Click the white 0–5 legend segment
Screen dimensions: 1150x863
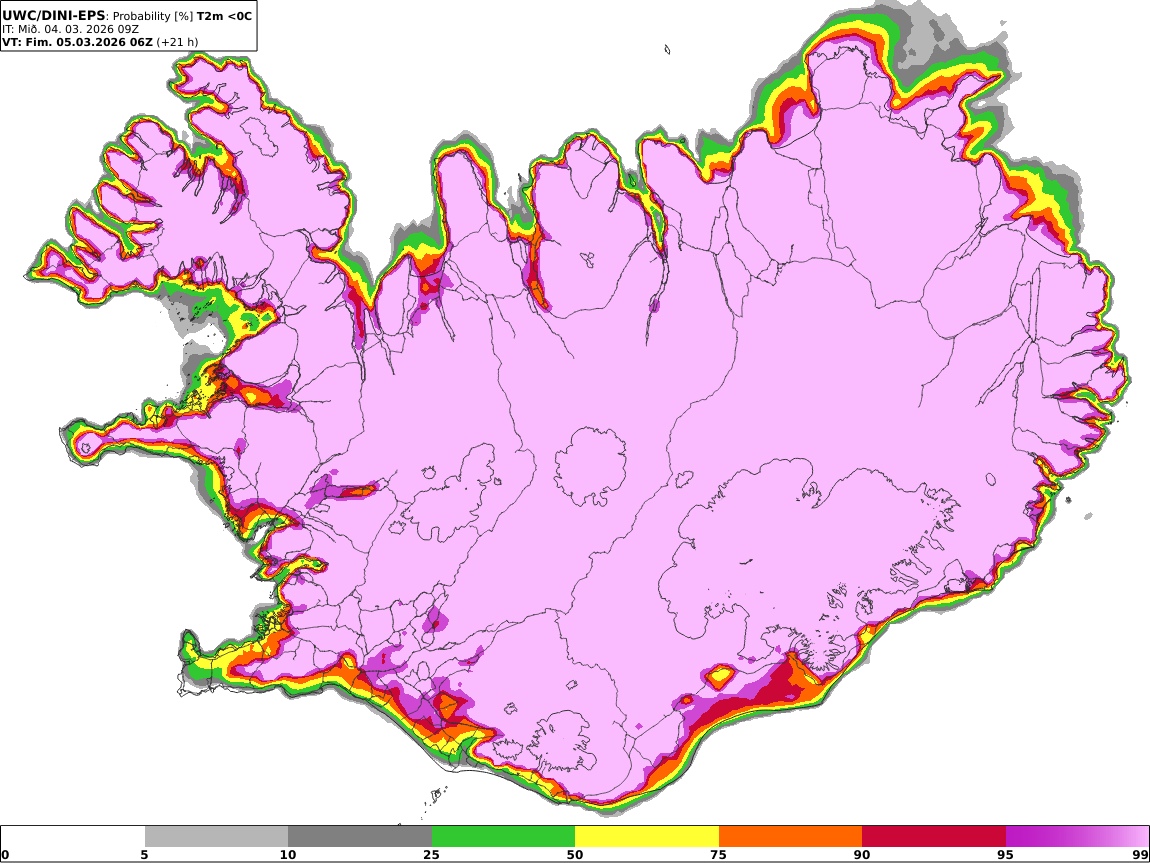tap(73, 837)
